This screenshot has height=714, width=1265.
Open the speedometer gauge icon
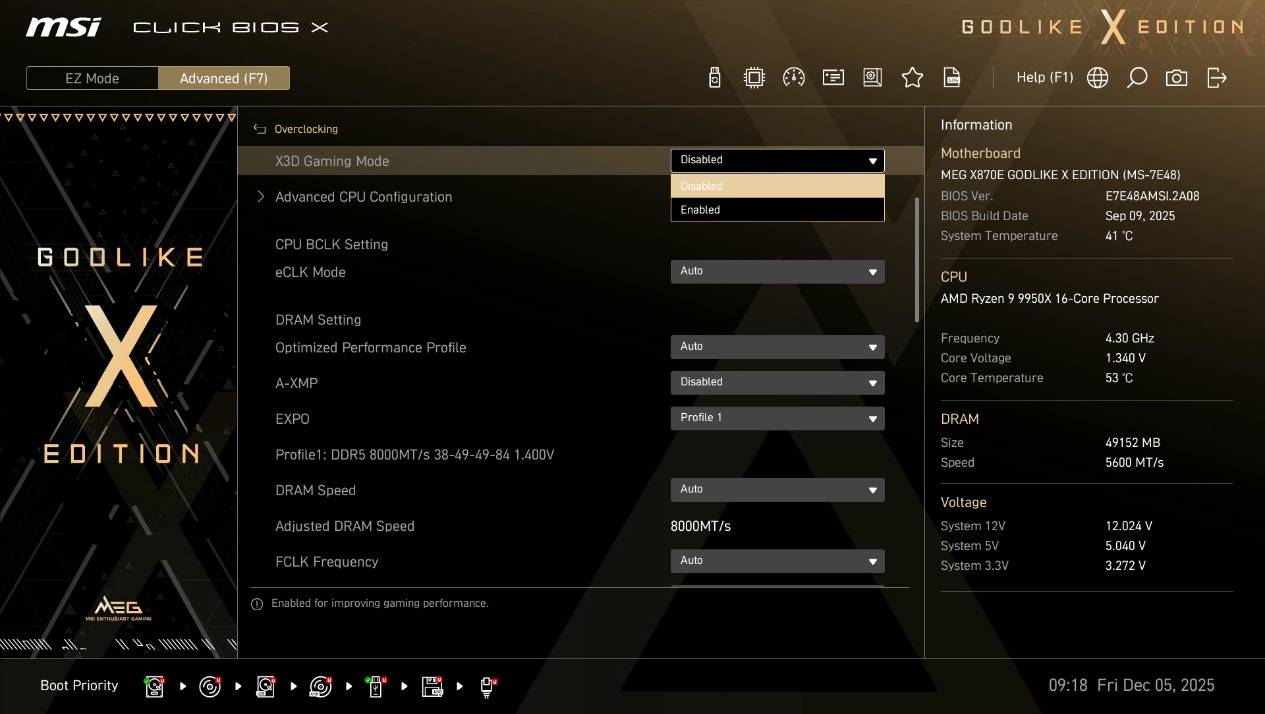794,78
